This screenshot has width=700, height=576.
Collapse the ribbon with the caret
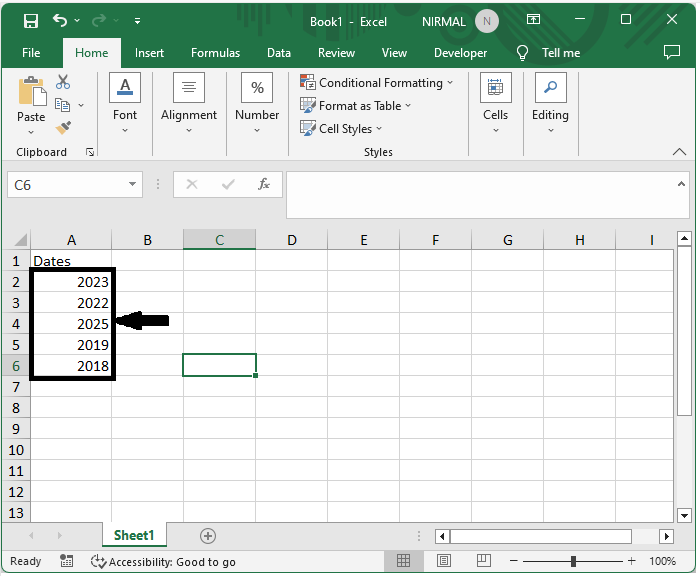pos(679,152)
